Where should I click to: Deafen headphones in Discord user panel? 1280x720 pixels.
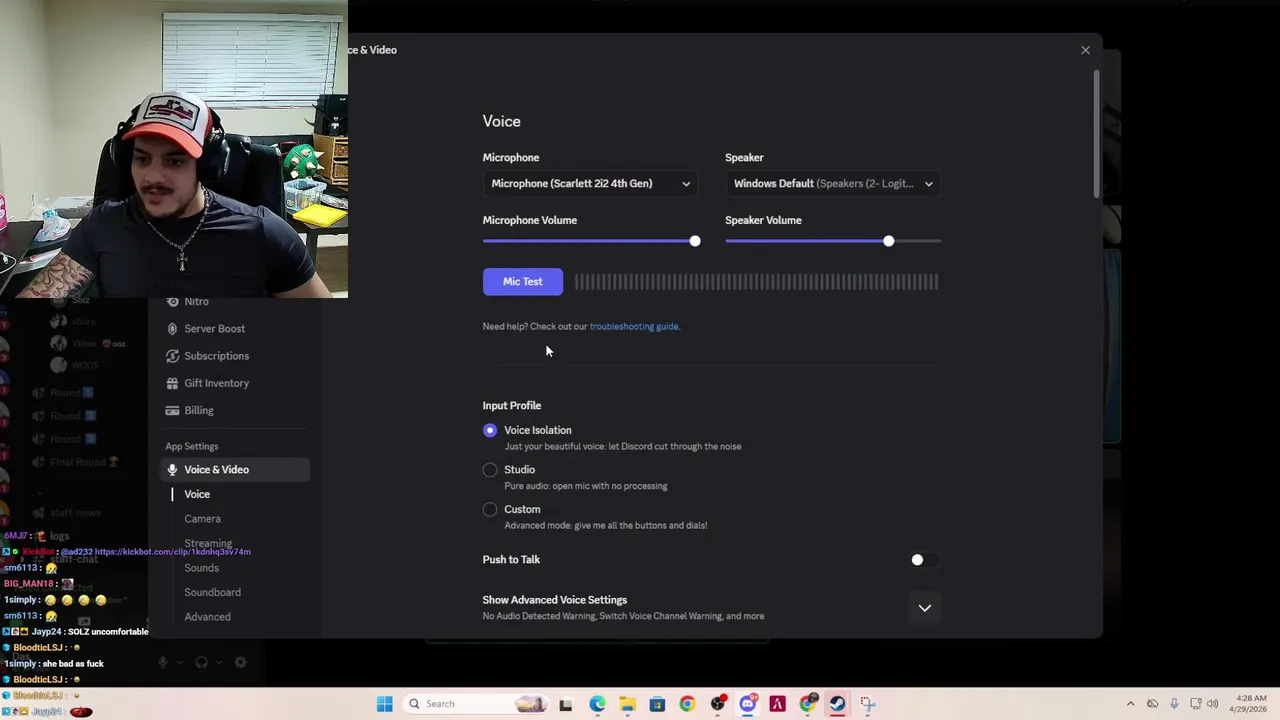click(x=201, y=662)
